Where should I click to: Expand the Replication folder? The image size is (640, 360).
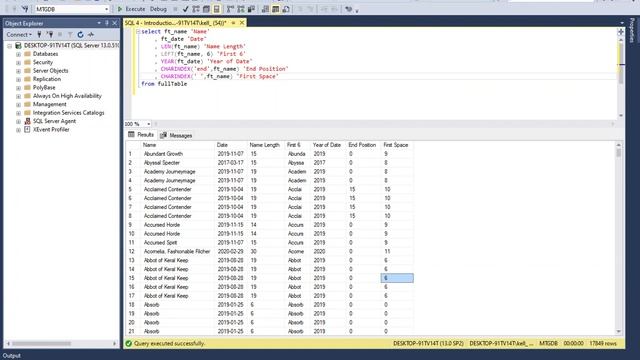click(18, 79)
